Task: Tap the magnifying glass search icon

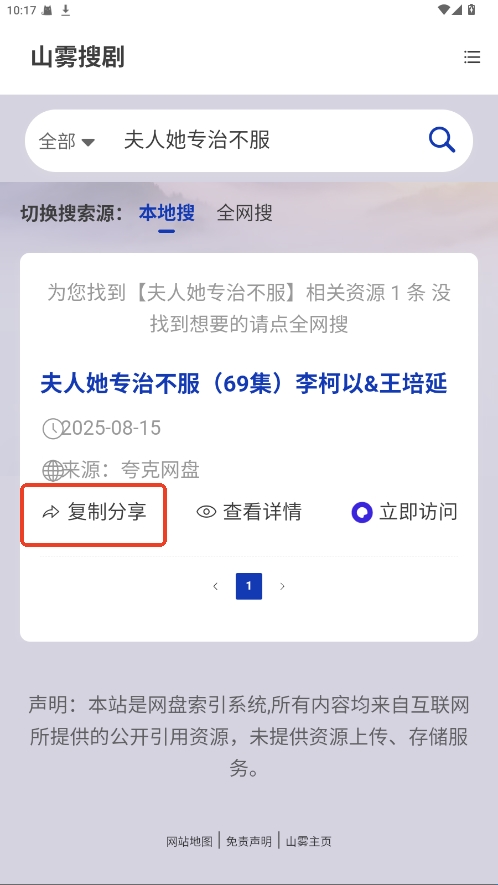Action: [x=442, y=139]
